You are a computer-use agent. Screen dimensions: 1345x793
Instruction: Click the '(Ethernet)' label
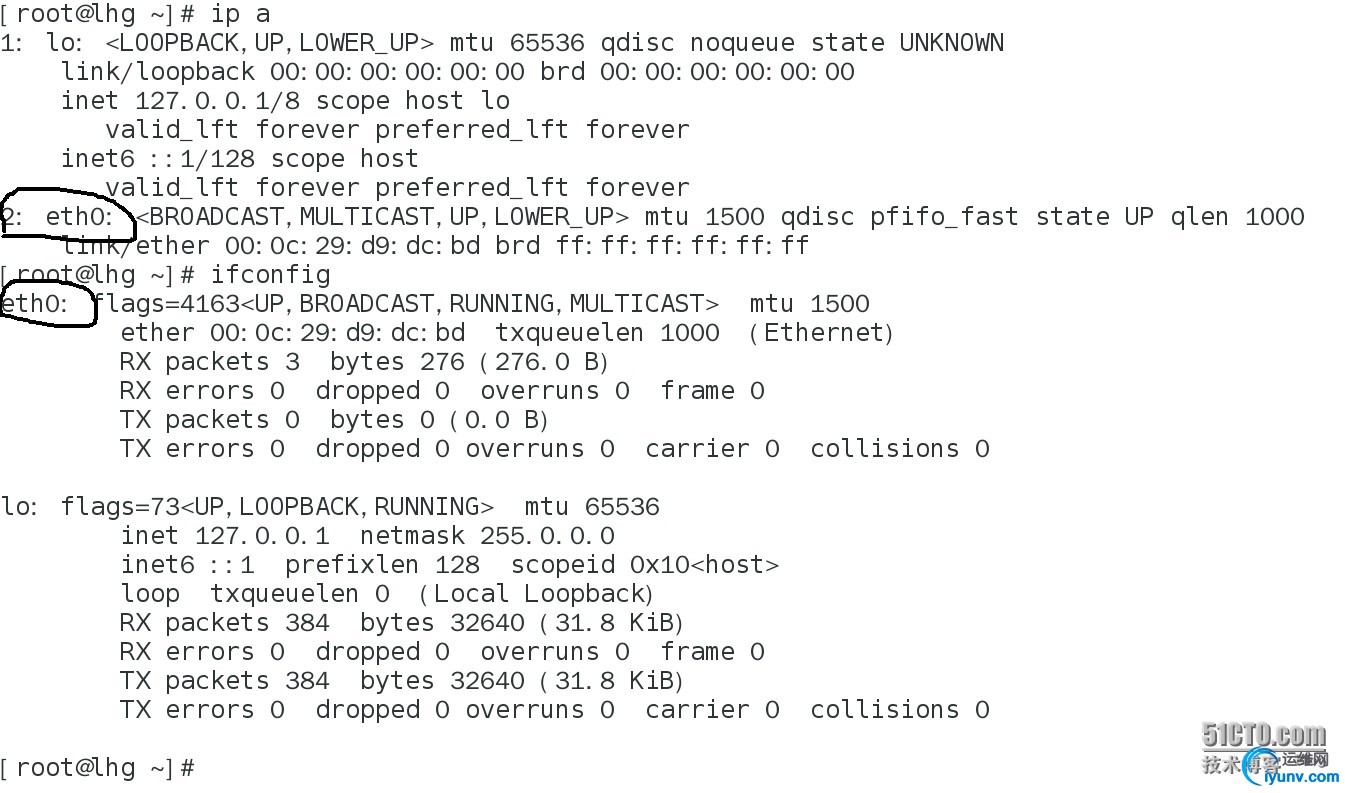click(820, 333)
